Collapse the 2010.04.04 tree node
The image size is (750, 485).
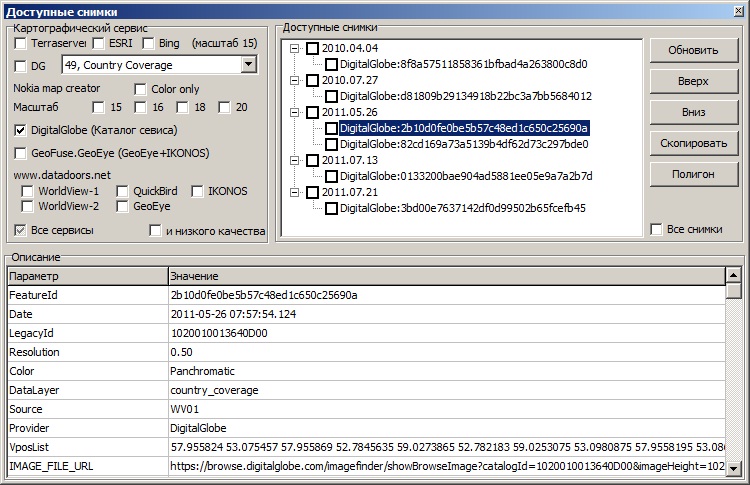click(x=295, y=48)
